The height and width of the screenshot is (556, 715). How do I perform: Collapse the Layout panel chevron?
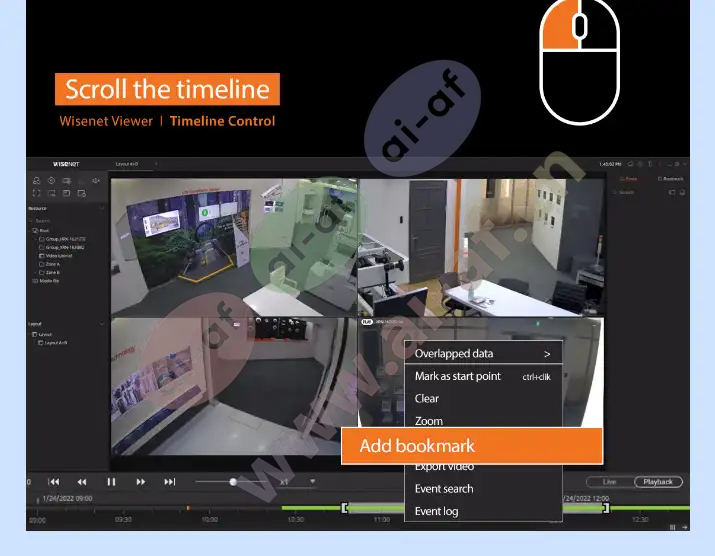click(102, 324)
